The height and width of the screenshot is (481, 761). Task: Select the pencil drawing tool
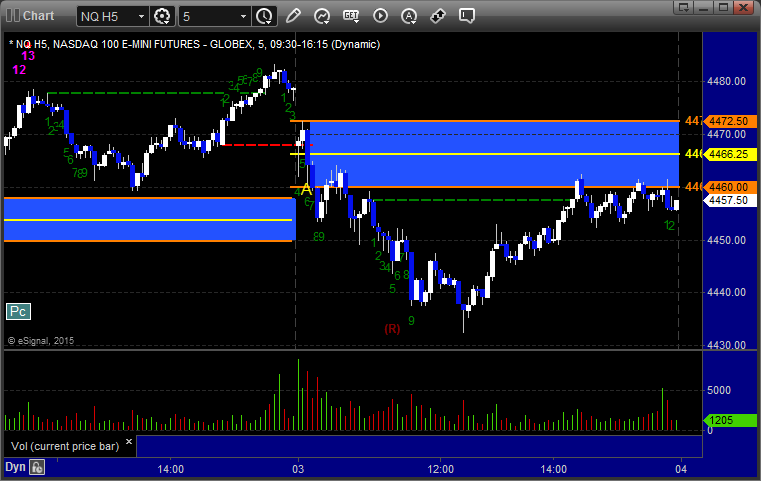pyautogui.click(x=293, y=16)
